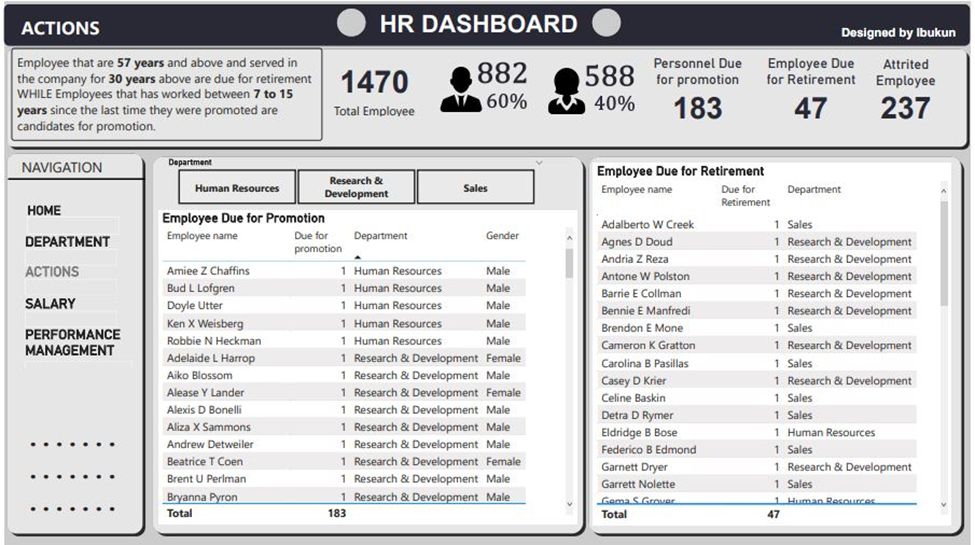
Task: Click the female employee silhouette icon
Action: (x=566, y=91)
